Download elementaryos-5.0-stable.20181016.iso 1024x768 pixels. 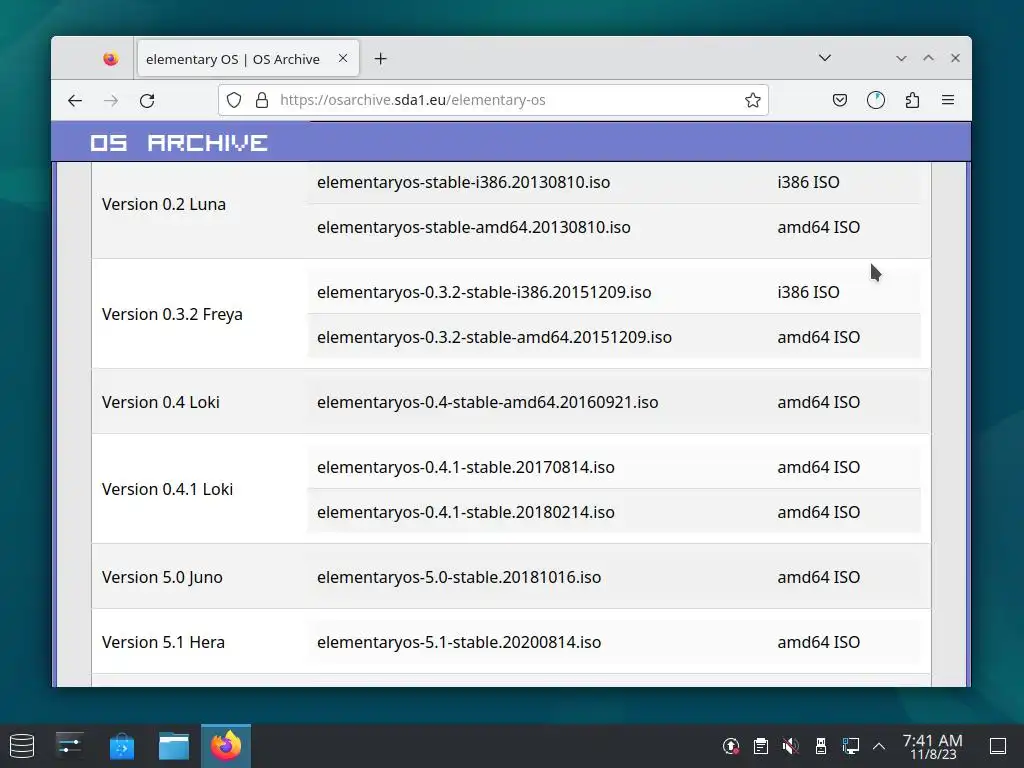pos(458,577)
